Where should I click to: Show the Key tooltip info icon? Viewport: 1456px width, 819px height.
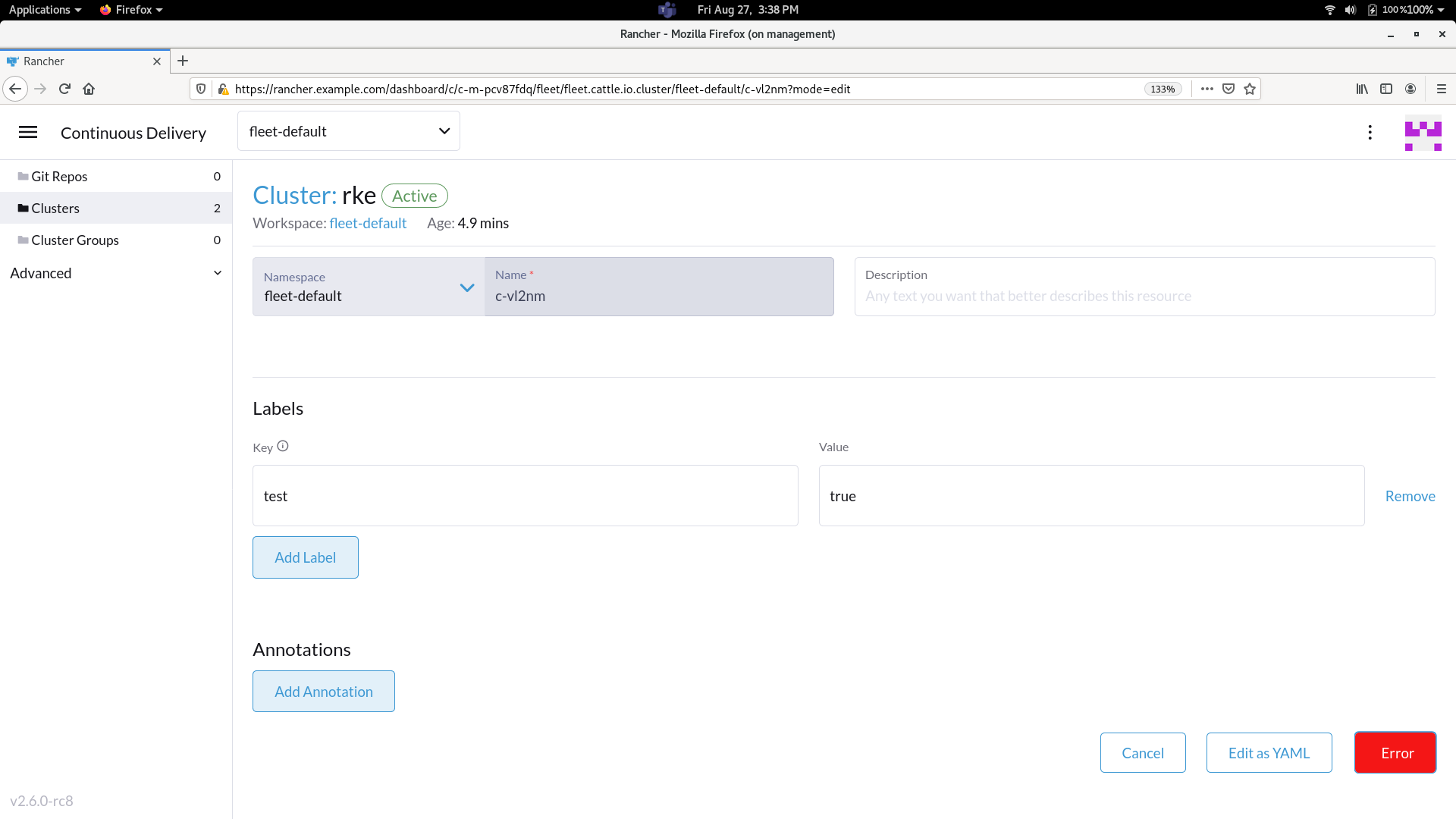point(282,447)
